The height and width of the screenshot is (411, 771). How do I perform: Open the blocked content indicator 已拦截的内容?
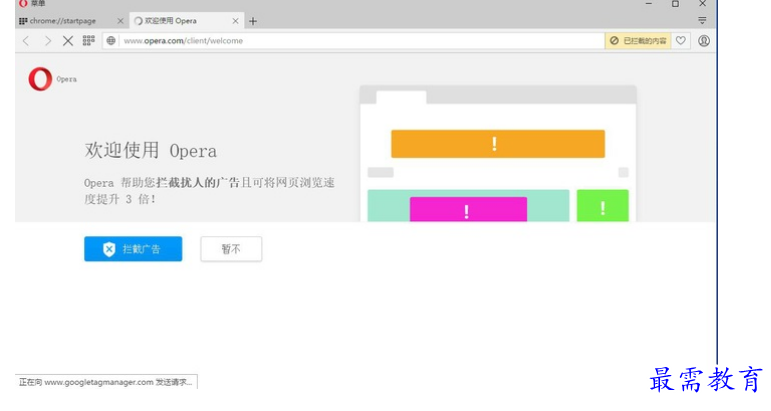pyautogui.click(x=638, y=41)
